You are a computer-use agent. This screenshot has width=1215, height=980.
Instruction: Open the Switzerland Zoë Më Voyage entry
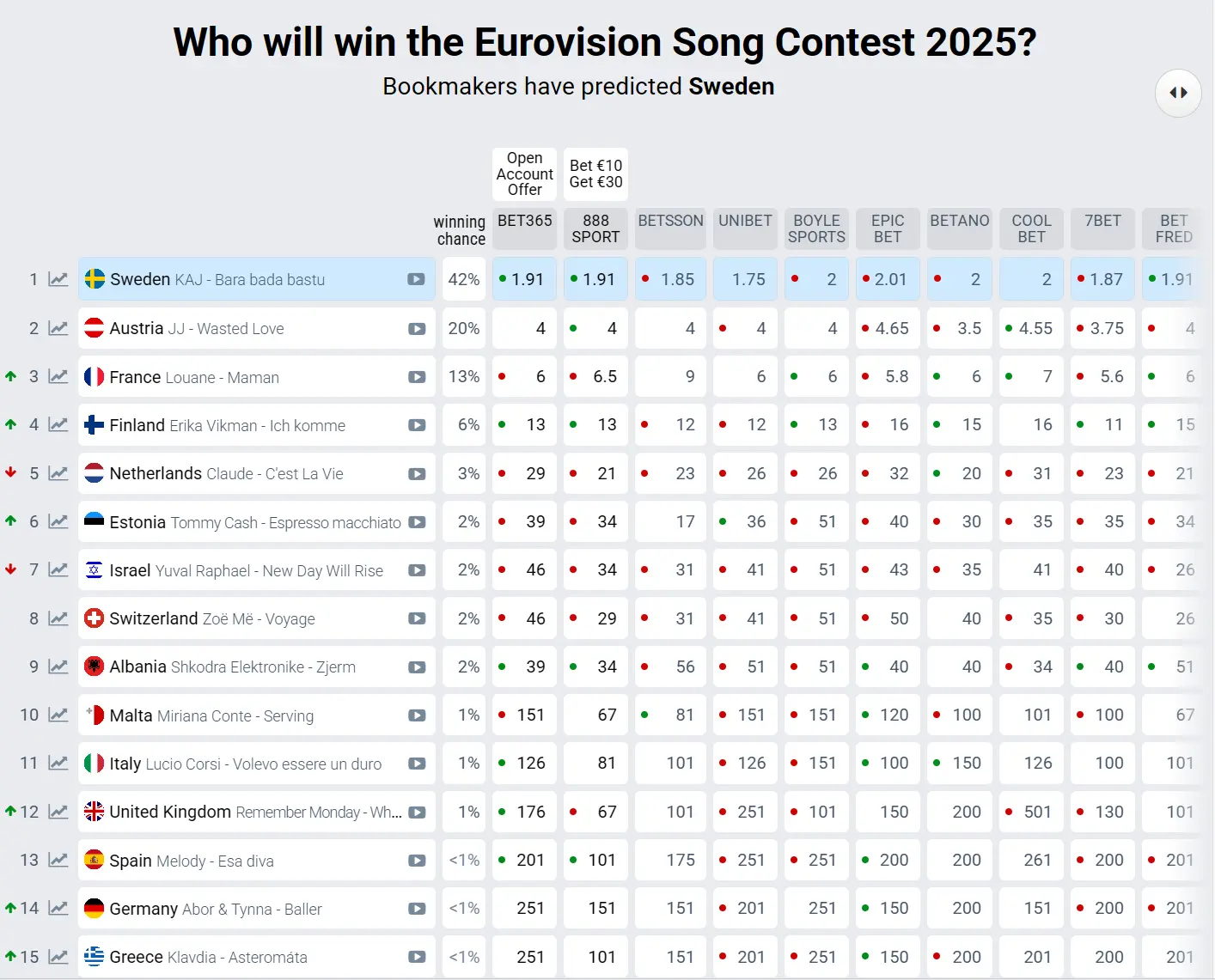click(x=256, y=618)
